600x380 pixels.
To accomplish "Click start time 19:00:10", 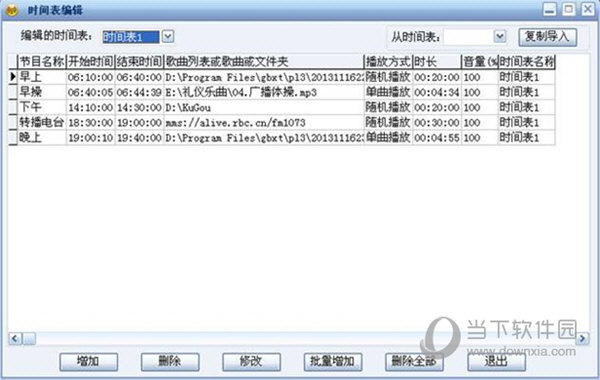I will [x=90, y=137].
